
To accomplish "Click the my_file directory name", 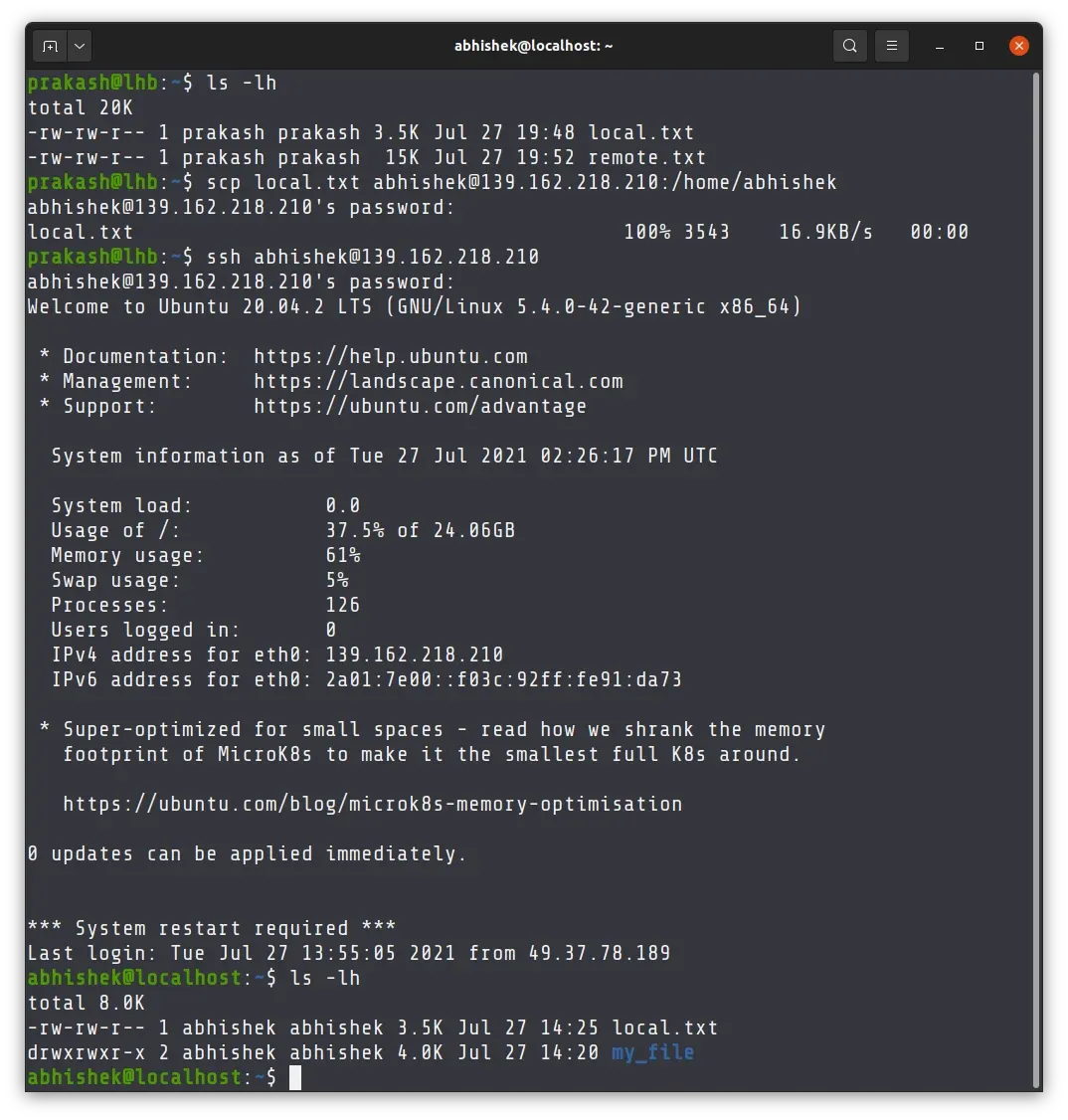I will coord(652,1052).
